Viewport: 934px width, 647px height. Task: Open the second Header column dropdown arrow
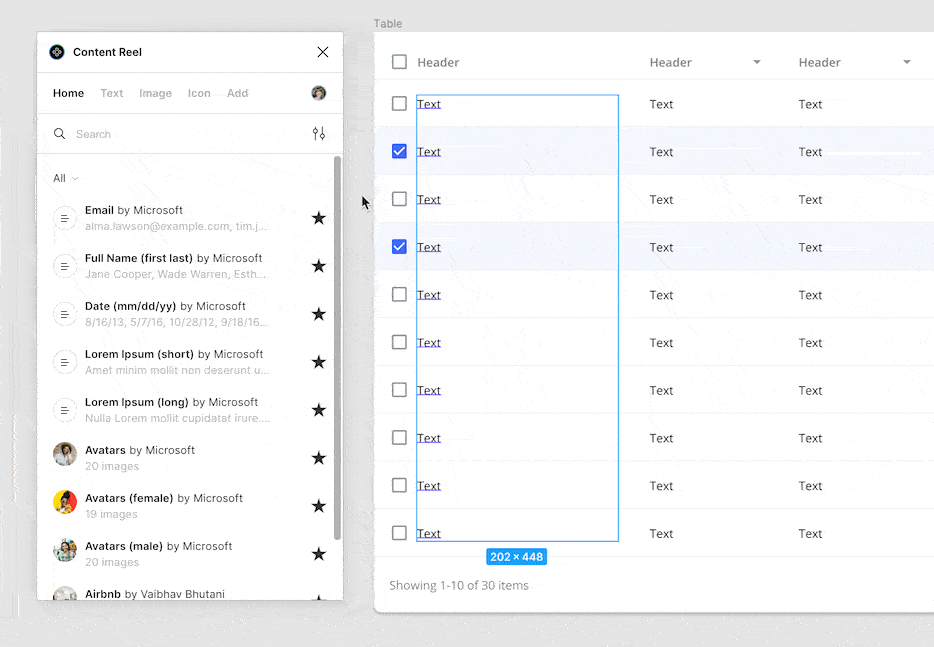pos(756,62)
